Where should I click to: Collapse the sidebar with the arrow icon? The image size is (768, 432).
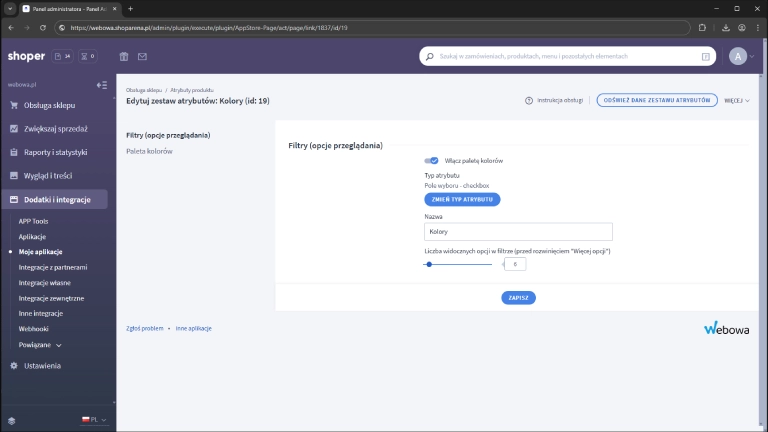101,85
